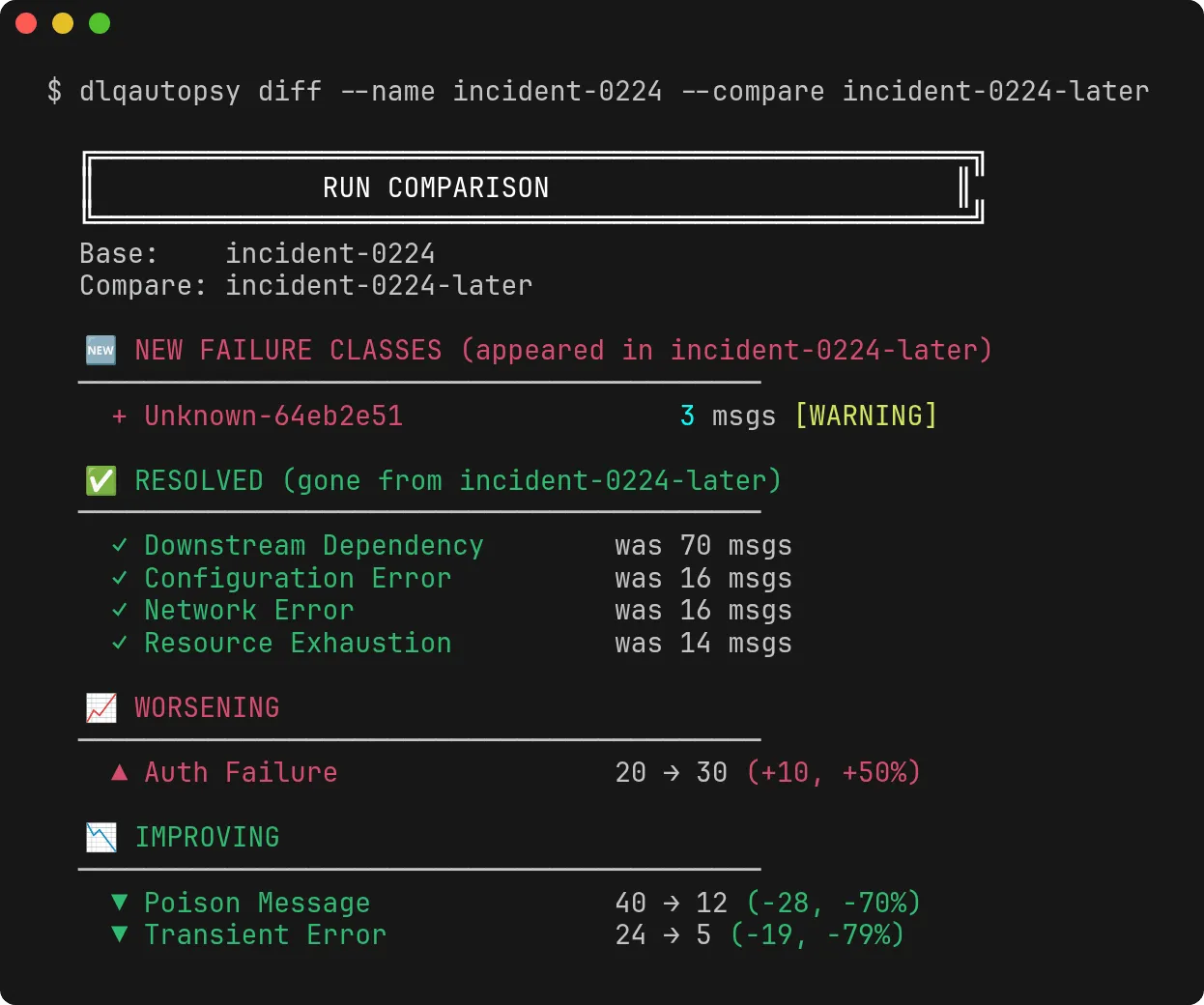Click the green down triangle beside Transient Error
This screenshot has width=1204, height=1005.
point(120,933)
